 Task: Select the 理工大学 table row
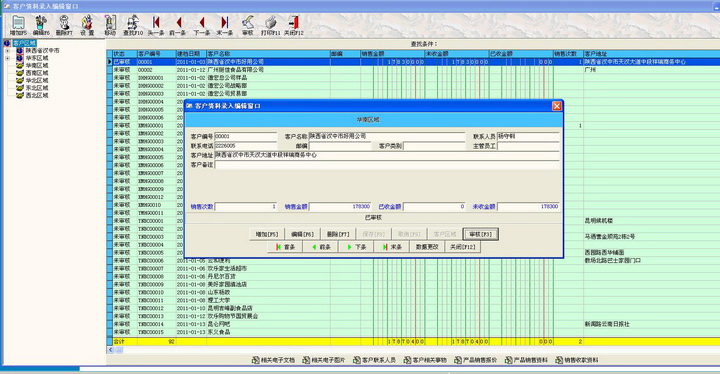coord(413,300)
